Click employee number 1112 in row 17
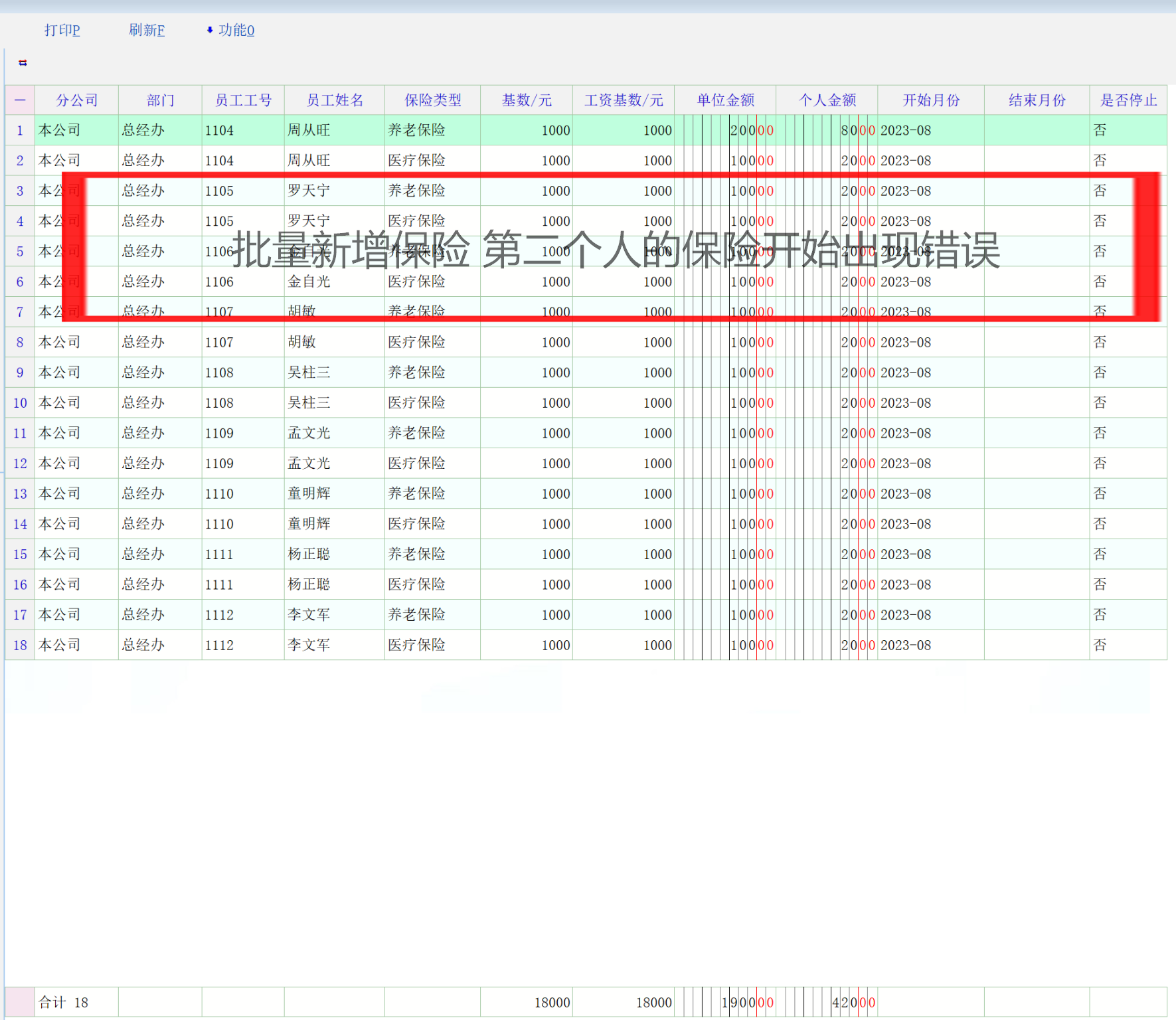This screenshot has height=1020, width=1176. (x=219, y=615)
